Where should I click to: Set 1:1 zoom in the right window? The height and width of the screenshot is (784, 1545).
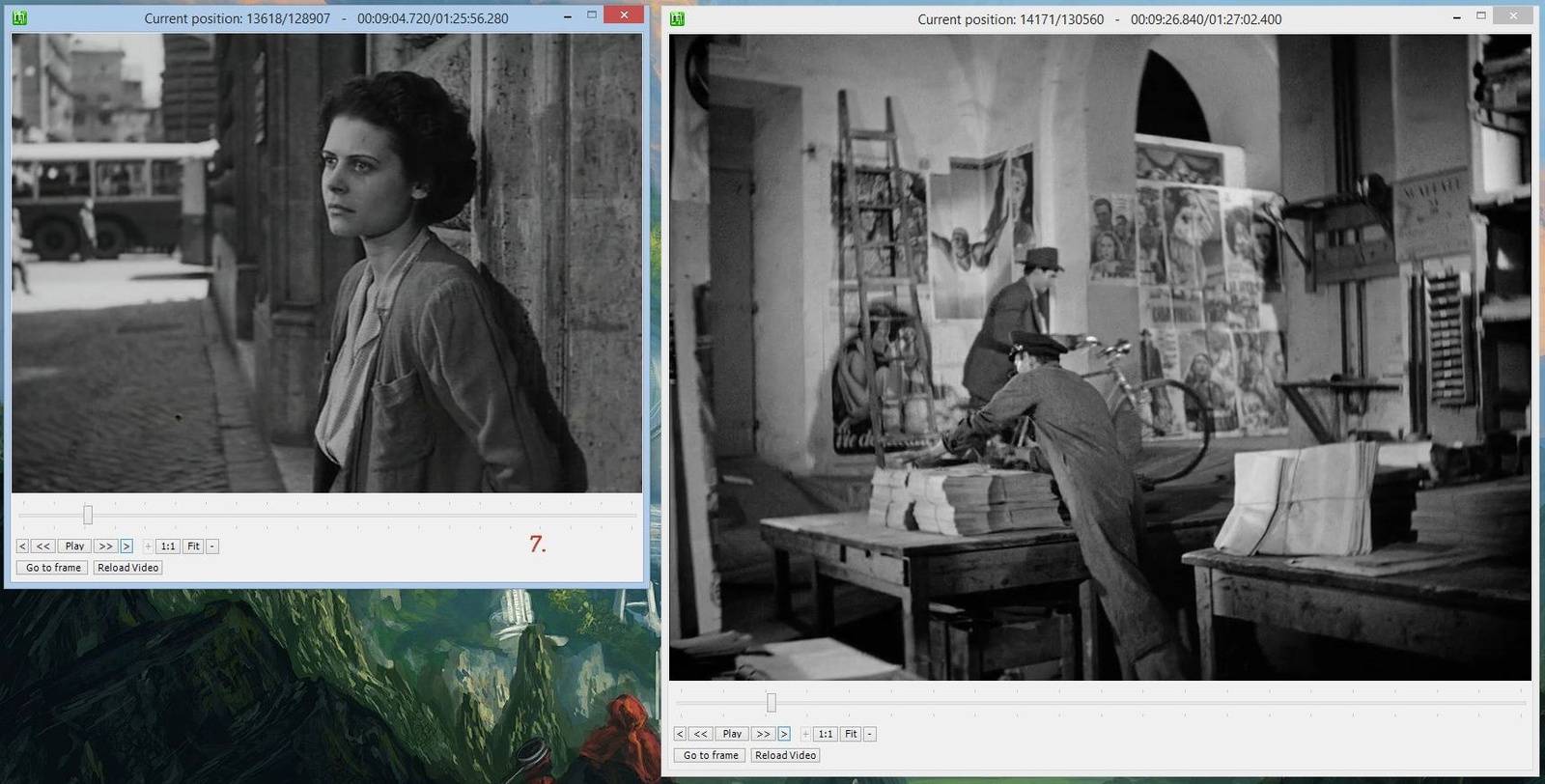coord(826,734)
